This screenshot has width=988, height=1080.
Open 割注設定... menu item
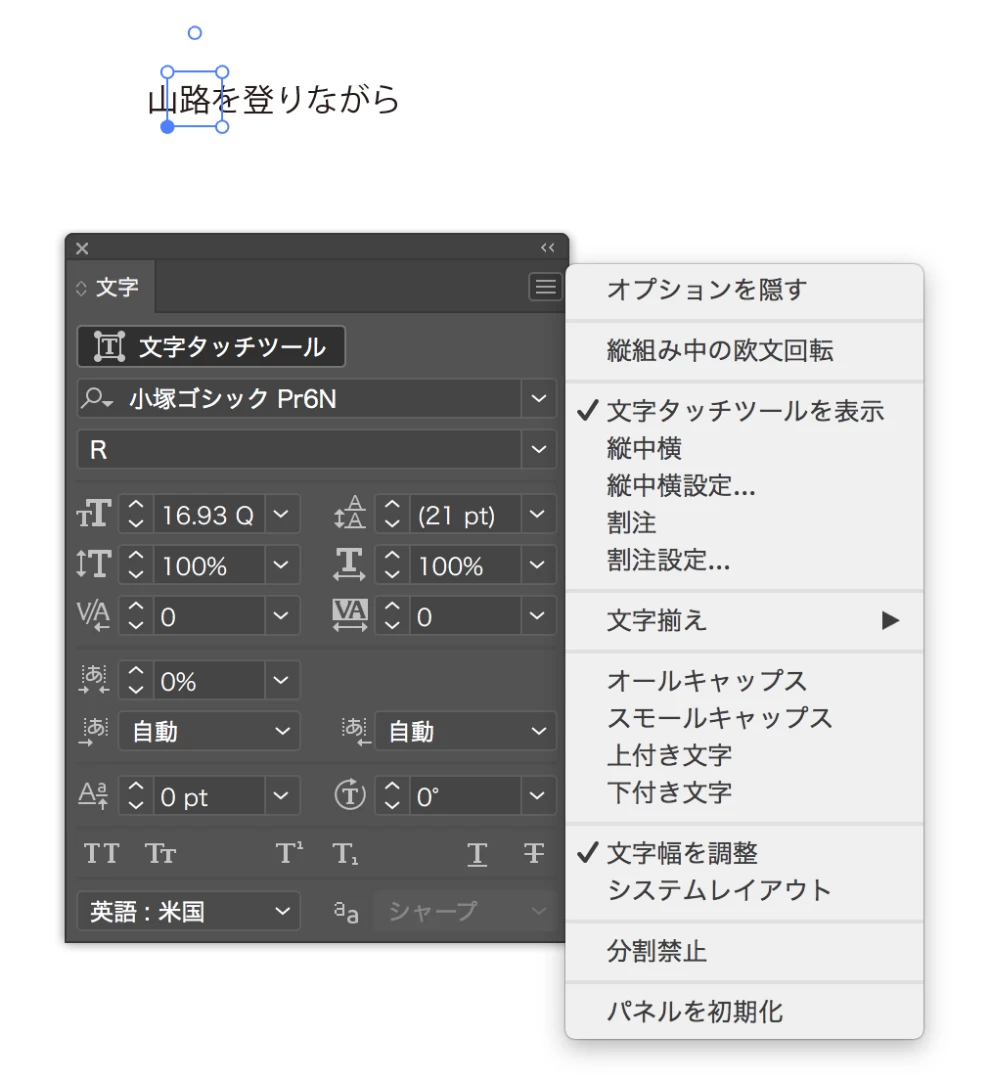pyautogui.click(x=744, y=559)
